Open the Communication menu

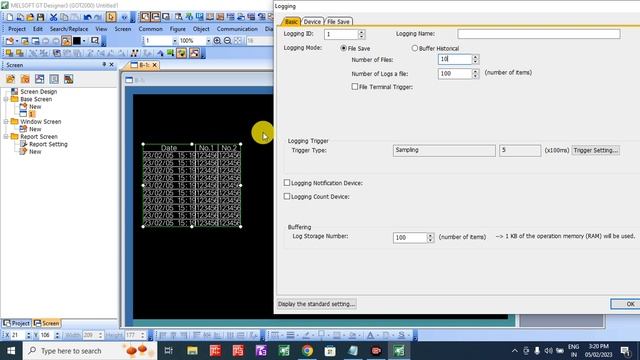[237, 29]
